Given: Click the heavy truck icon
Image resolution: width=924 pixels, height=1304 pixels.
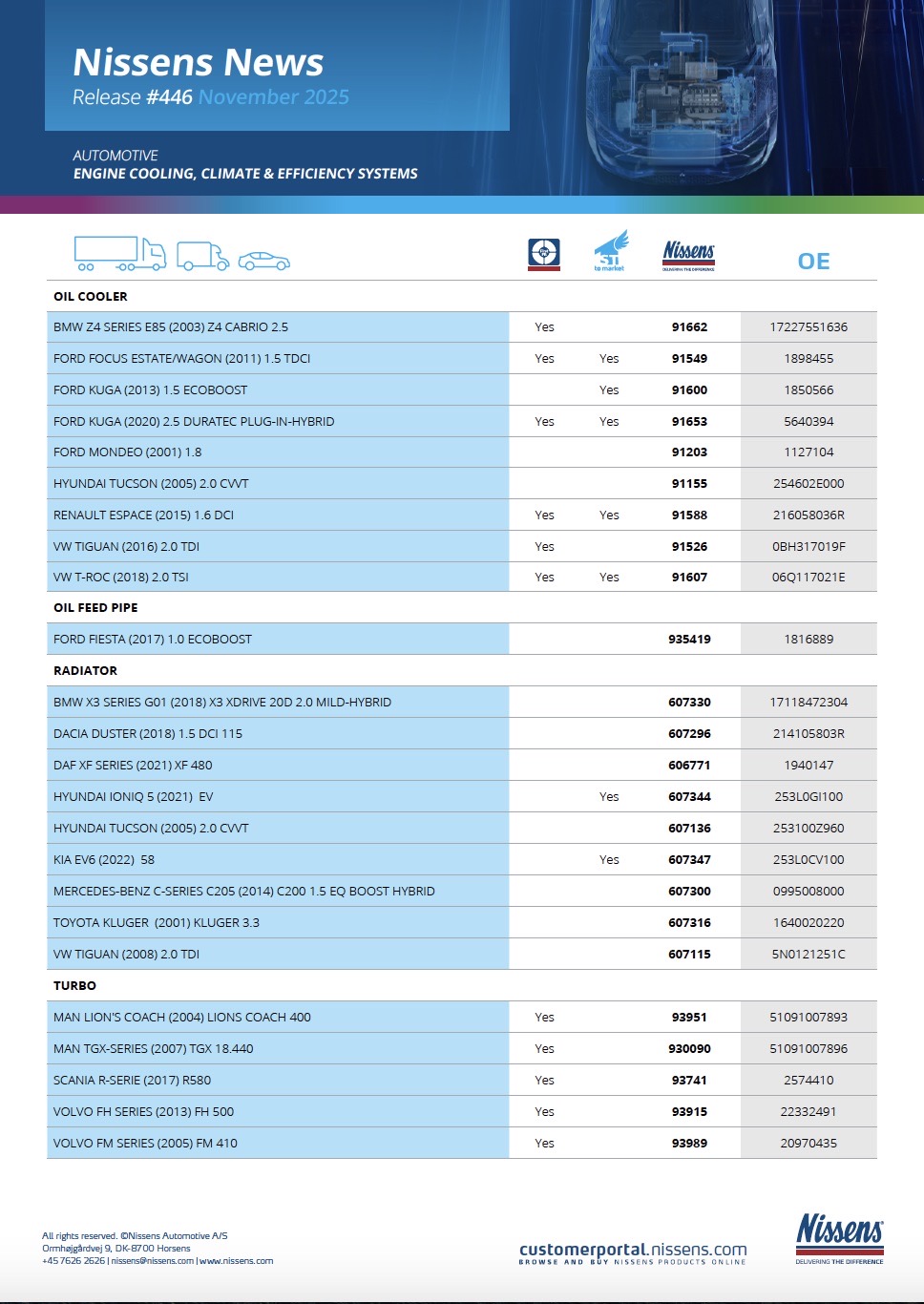Looking at the screenshot, I should (x=119, y=254).
